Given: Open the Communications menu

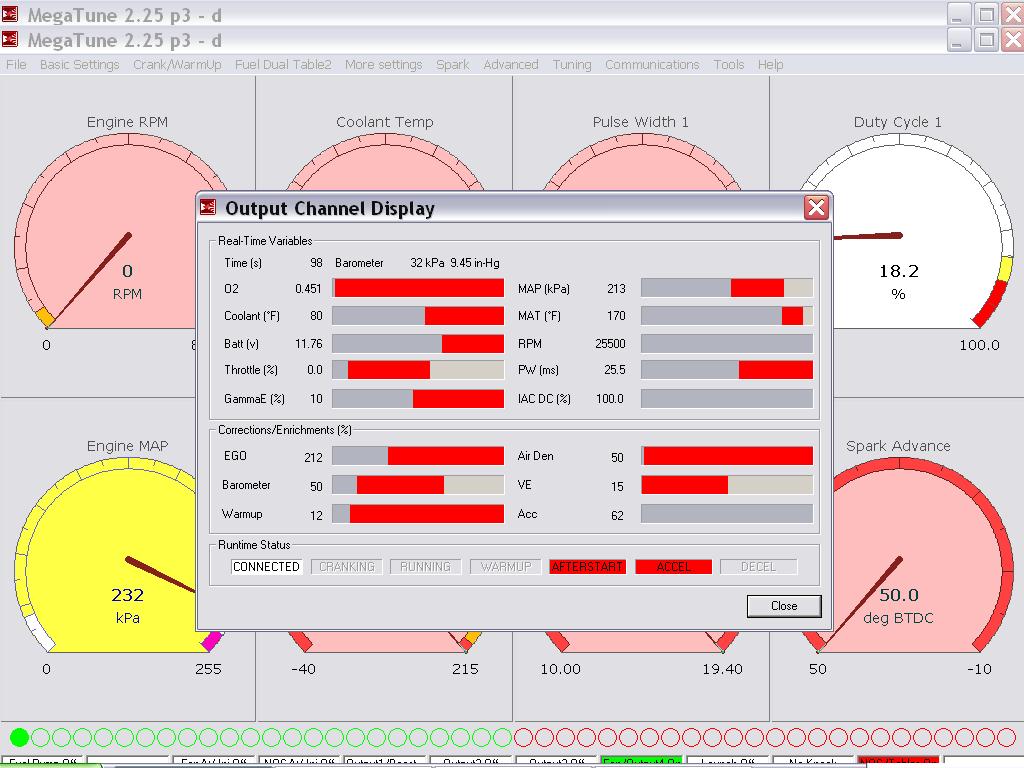Looking at the screenshot, I should coord(652,65).
